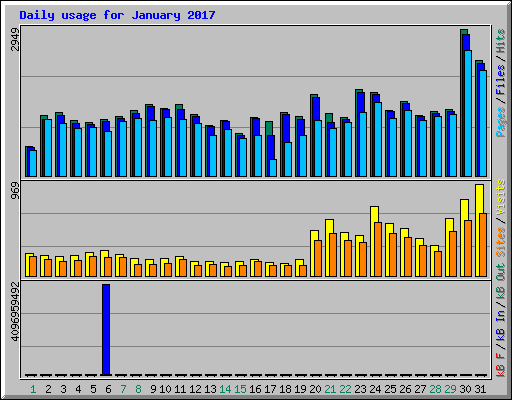Click the 2949 axis maximum label
This screenshot has width=512, height=400.
tap(15, 39)
